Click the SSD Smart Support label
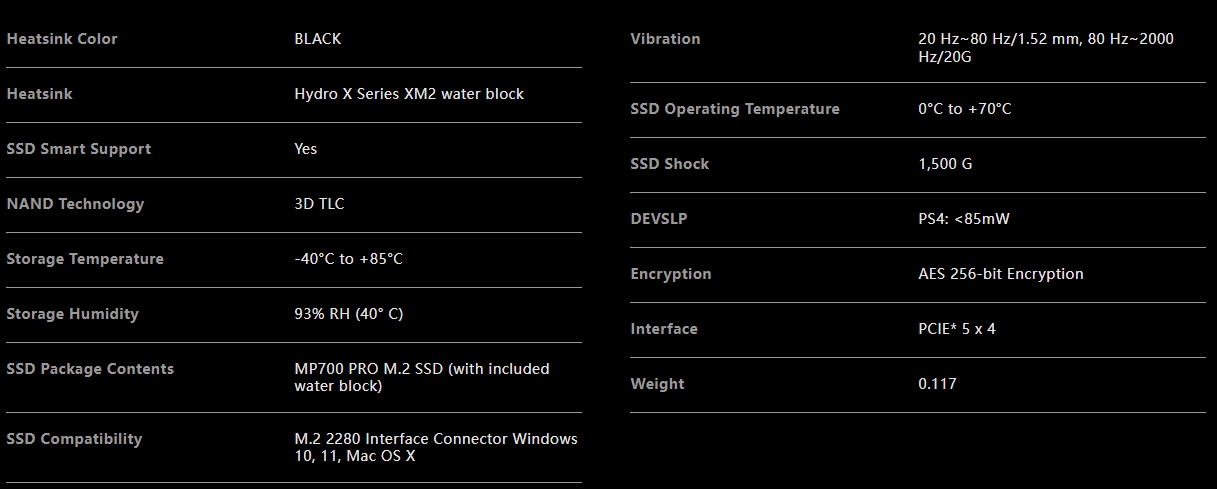1217x489 pixels. click(79, 149)
